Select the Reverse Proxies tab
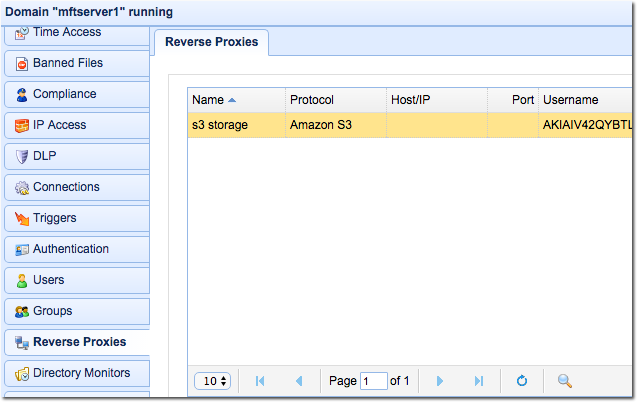Viewport: 637px width, 402px height. coord(211,42)
